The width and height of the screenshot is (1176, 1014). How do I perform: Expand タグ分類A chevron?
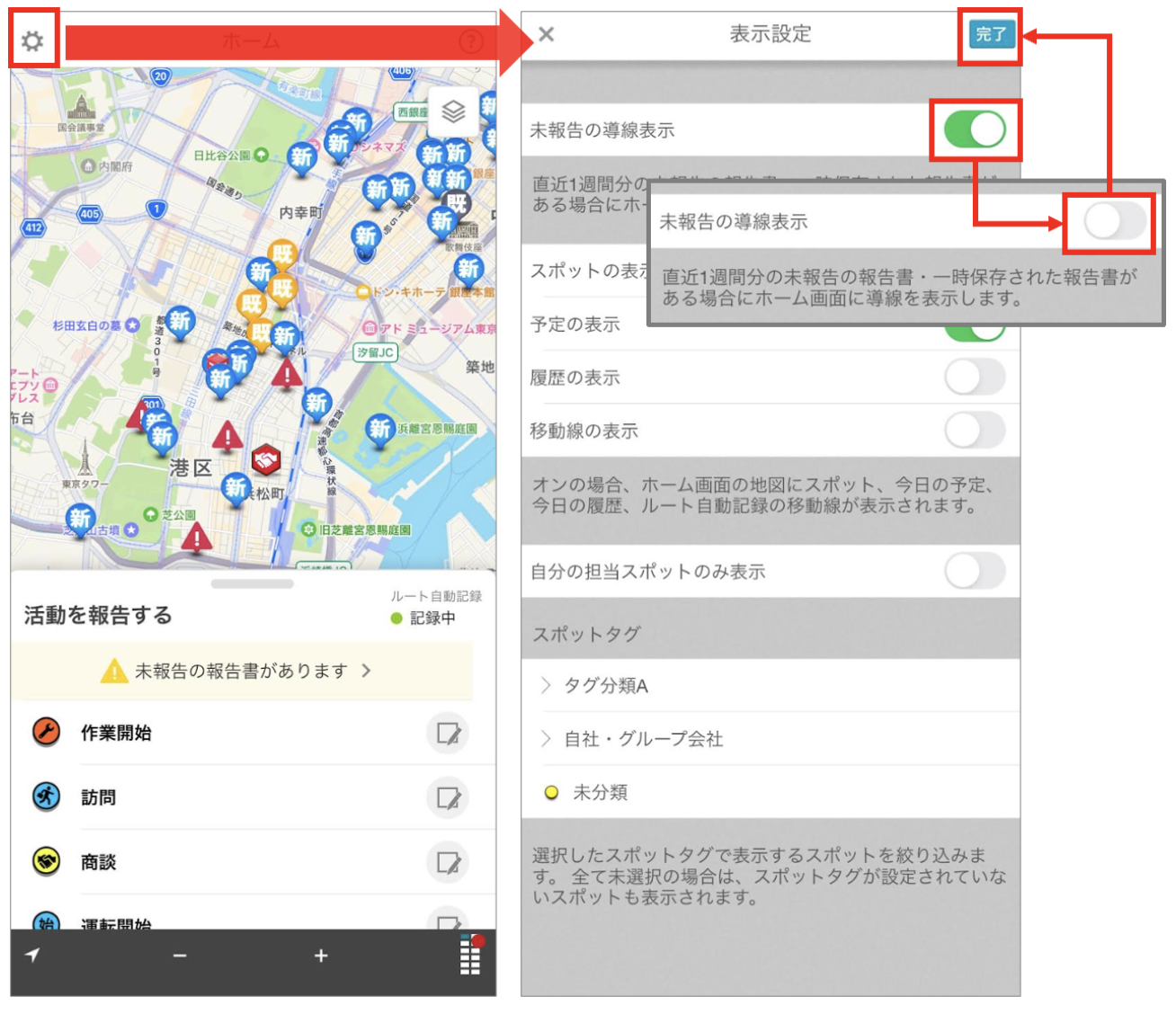click(546, 686)
